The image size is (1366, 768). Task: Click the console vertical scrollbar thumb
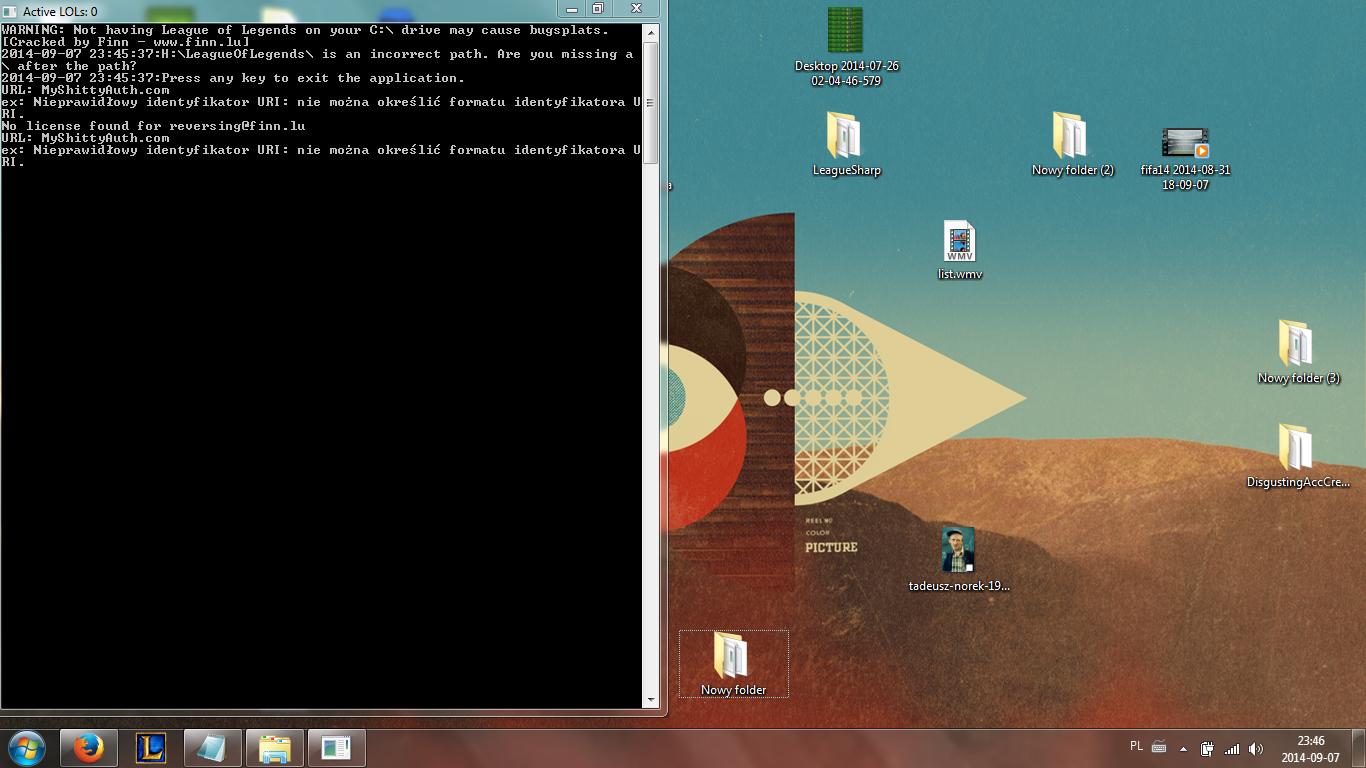click(651, 102)
